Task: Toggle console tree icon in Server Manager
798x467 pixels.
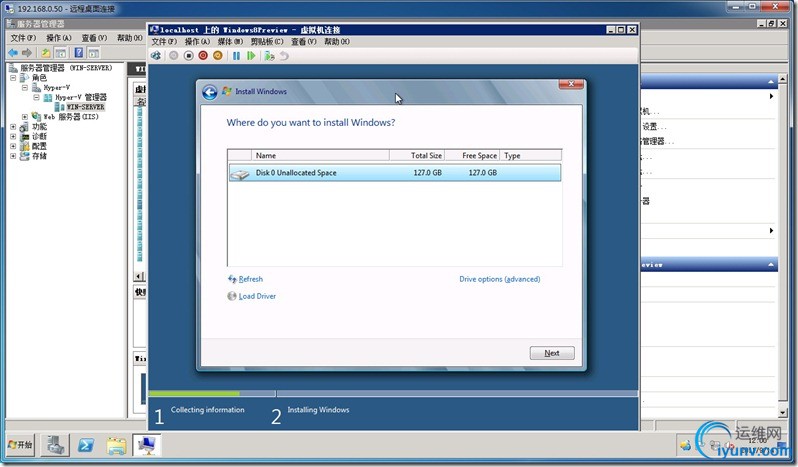Action: pos(61,52)
